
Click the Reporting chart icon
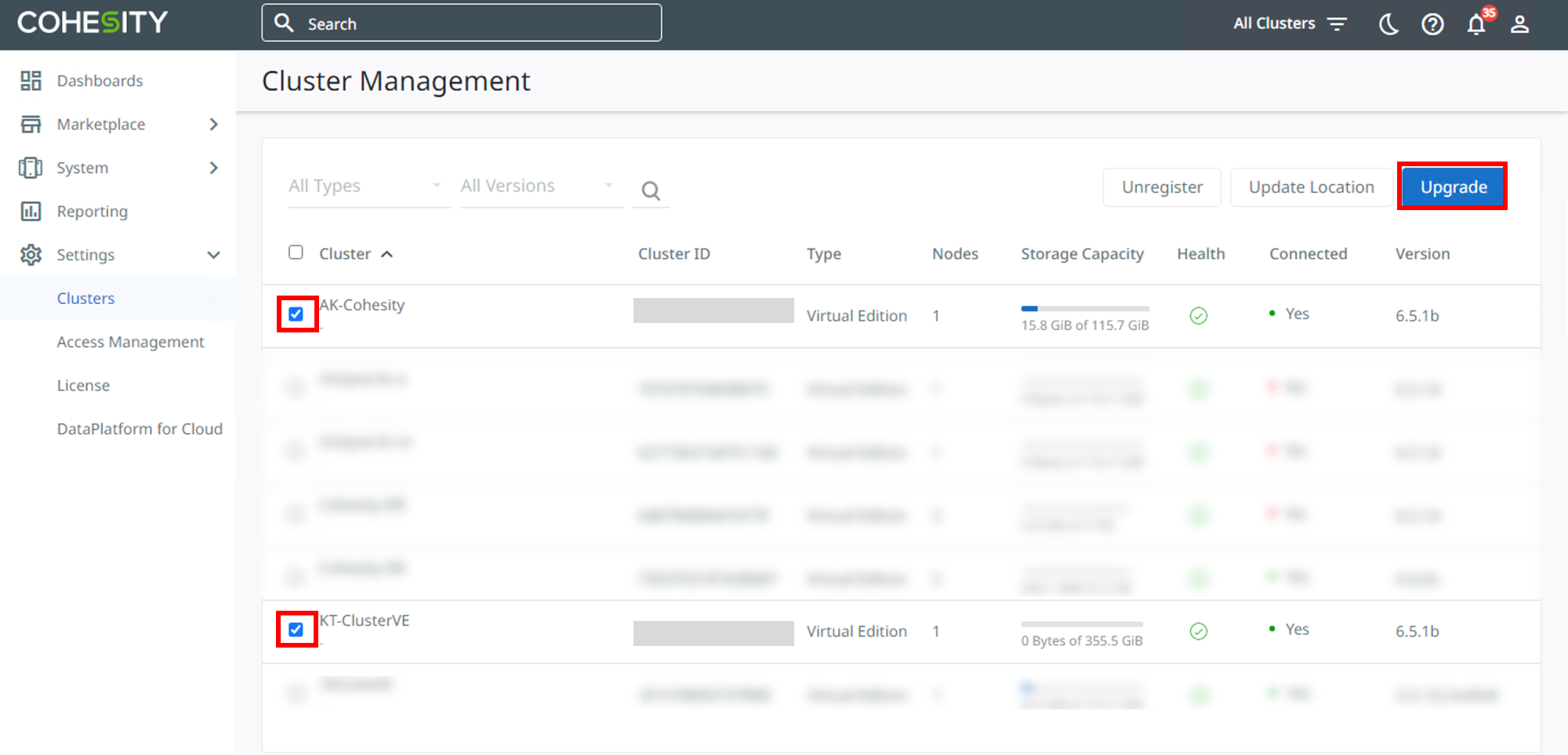(31, 211)
